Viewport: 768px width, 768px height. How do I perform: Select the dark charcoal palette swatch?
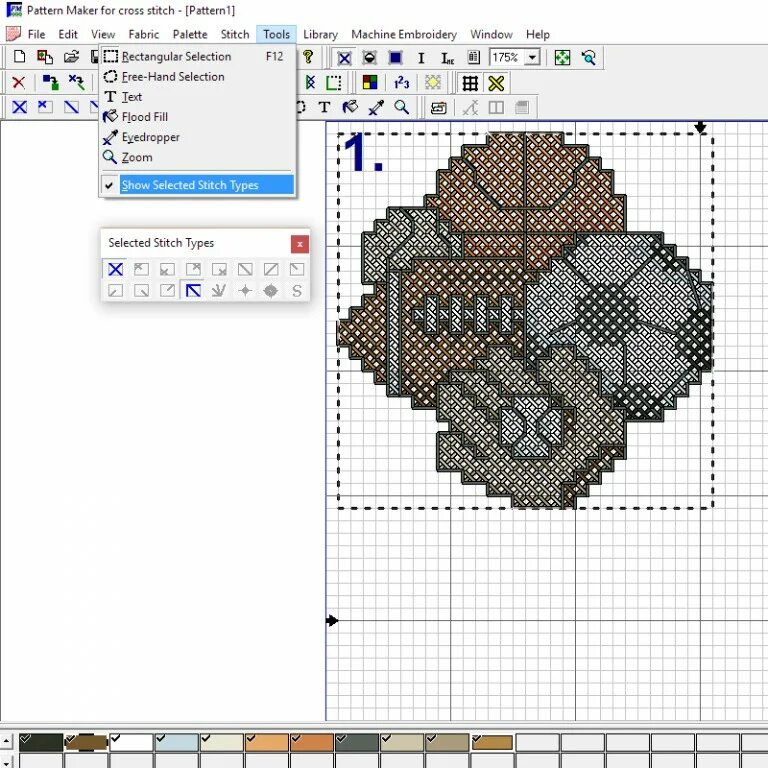[x=41, y=742]
